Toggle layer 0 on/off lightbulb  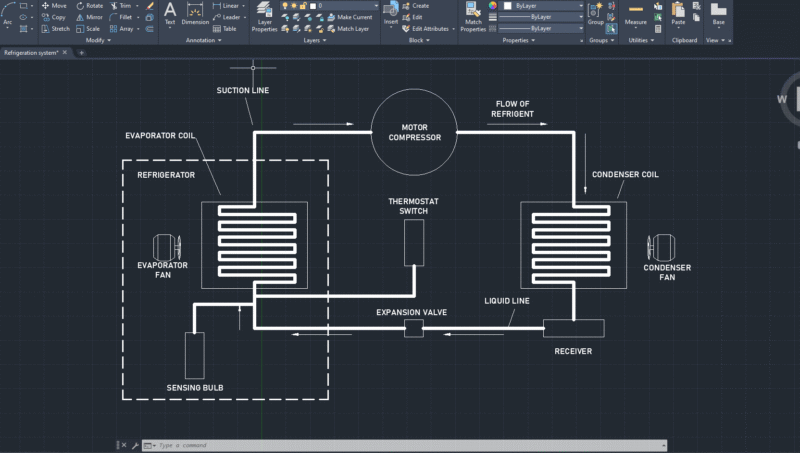[x=285, y=6]
